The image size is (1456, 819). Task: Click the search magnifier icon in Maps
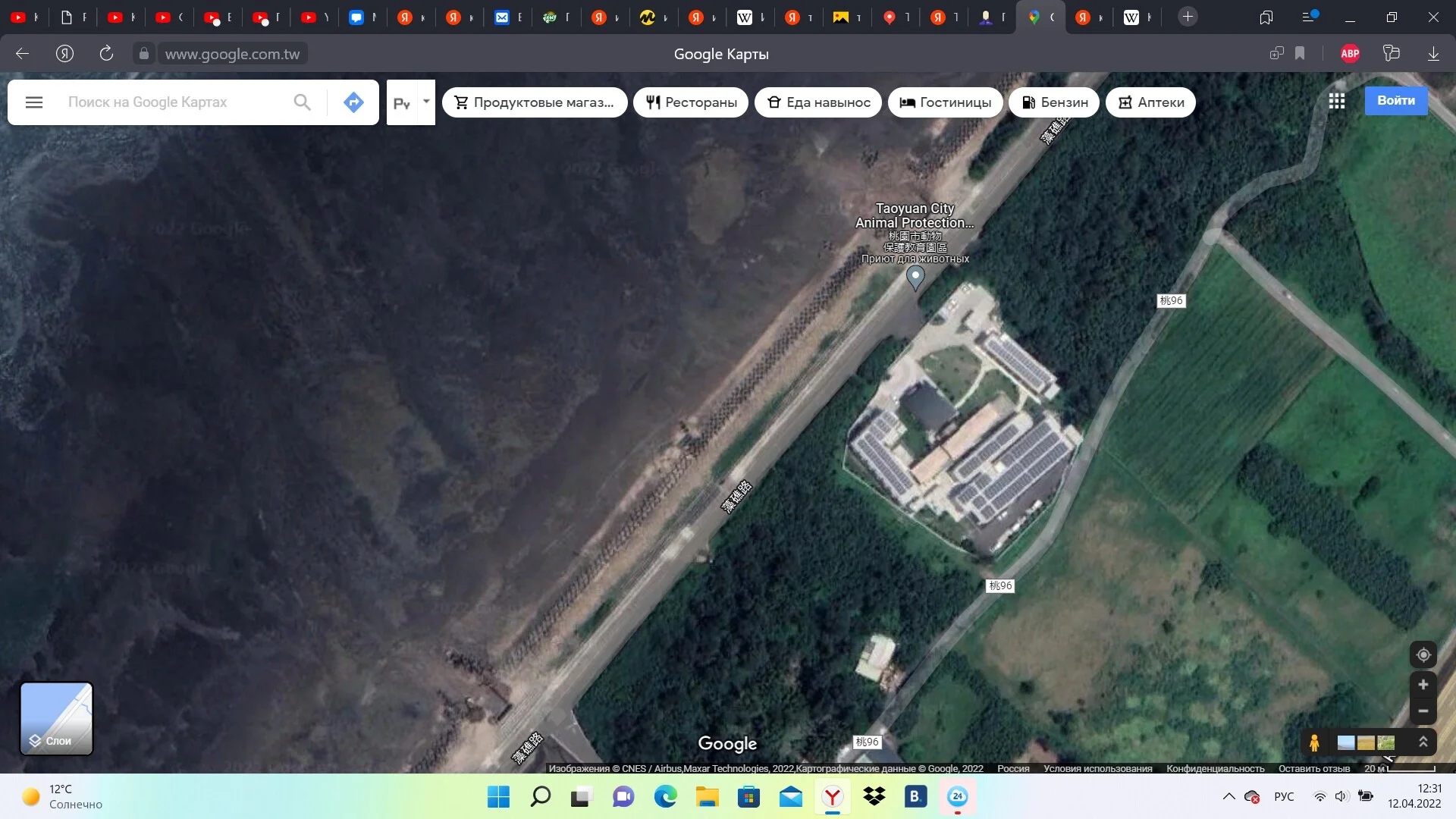click(x=302, y=102)
